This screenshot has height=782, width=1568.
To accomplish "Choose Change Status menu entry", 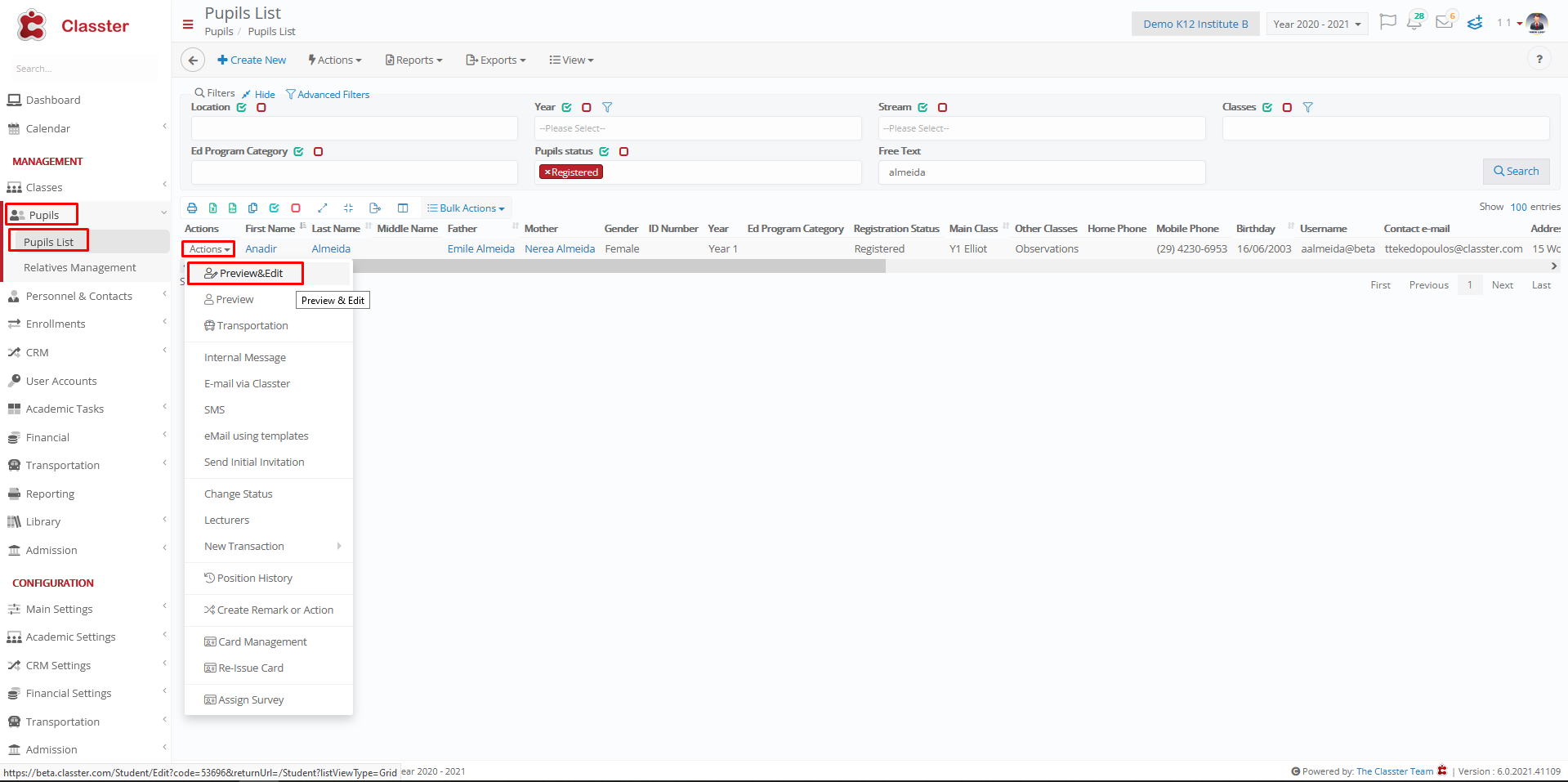I will (268, 494).
